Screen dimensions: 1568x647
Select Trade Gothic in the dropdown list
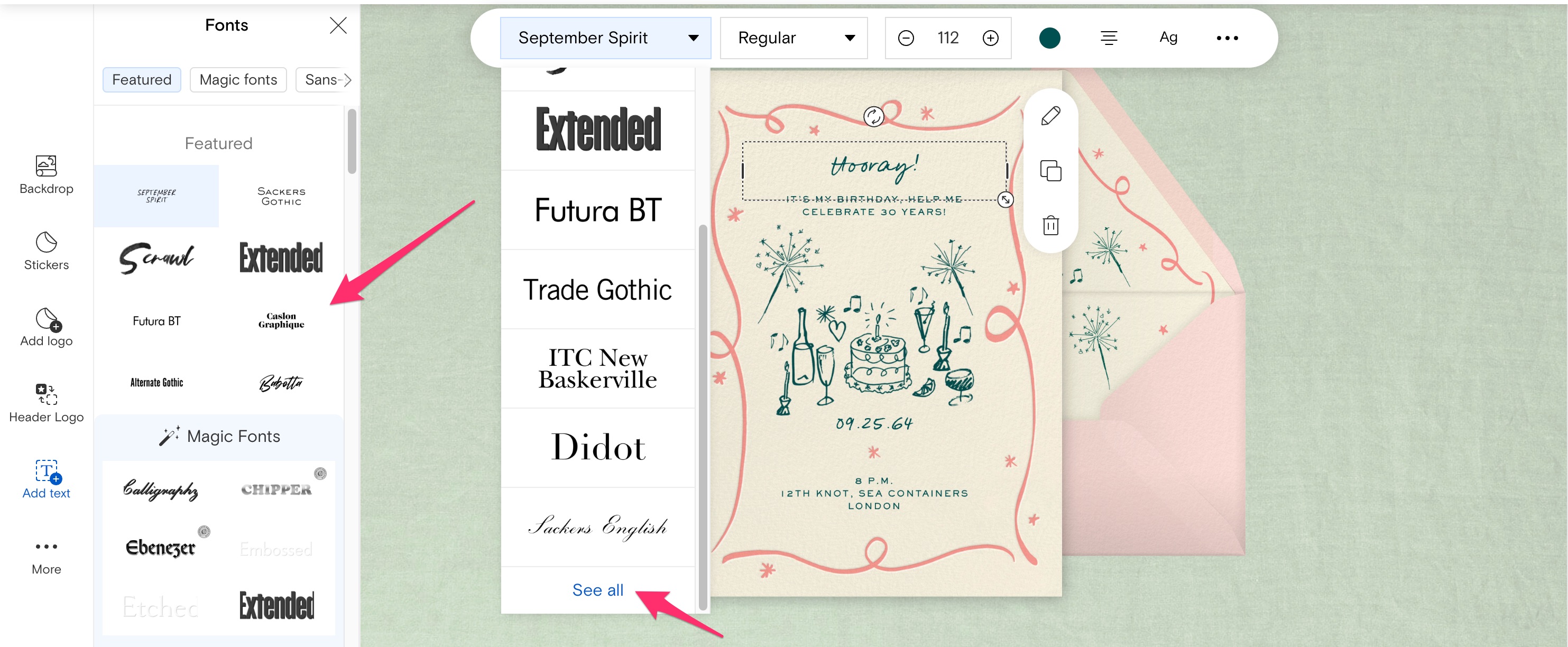pyautogui.click(x=598, y=290)
